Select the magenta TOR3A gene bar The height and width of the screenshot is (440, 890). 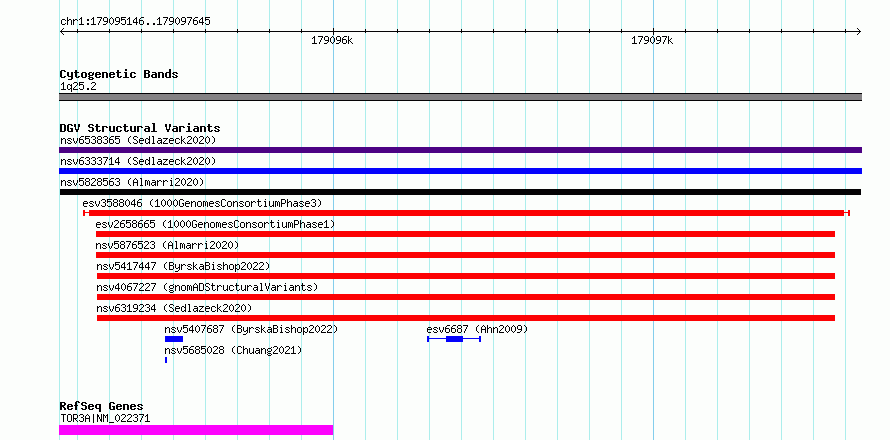pyautogui.click(x=196, y=430)
